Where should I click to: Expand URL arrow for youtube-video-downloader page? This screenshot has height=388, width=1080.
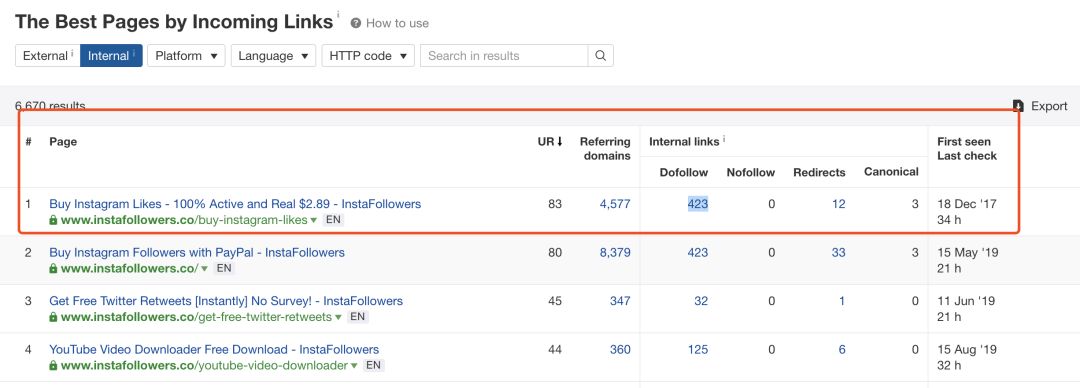353,366
